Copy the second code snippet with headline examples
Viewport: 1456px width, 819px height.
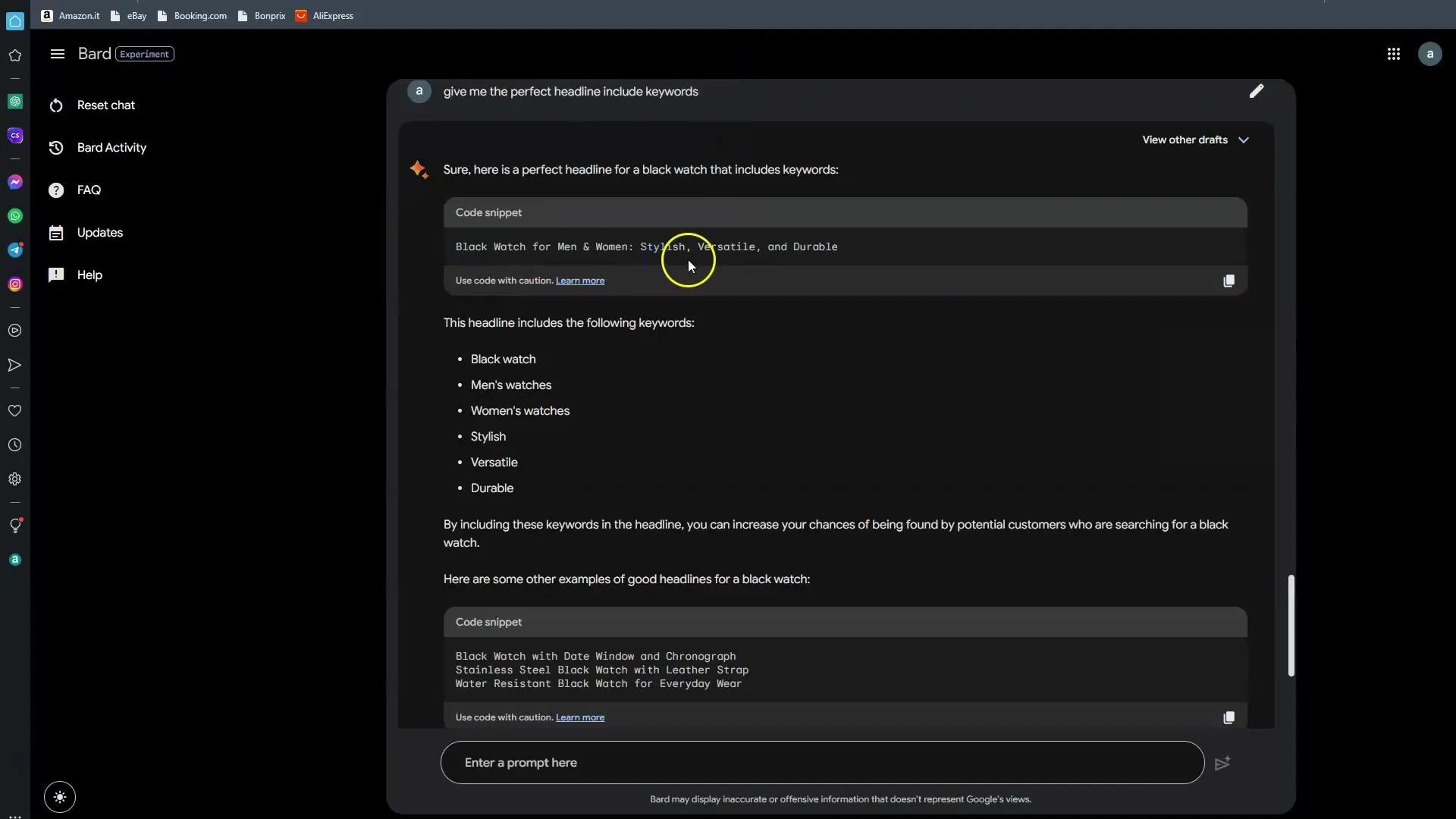(1228, 717)
